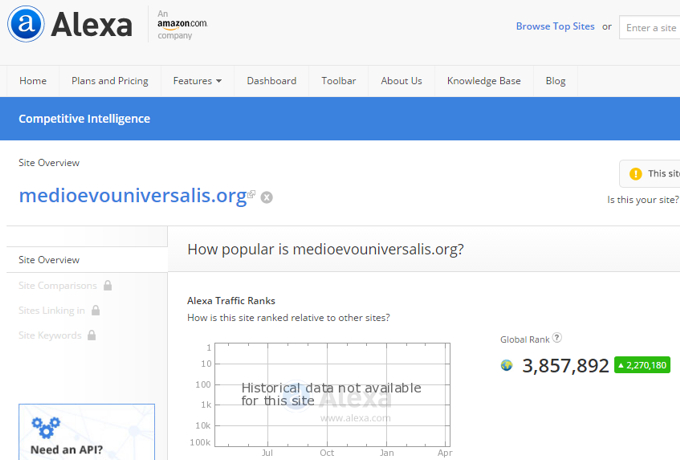
Task: Click the Alexa wordmark text
Action: (x=92, y=25)
